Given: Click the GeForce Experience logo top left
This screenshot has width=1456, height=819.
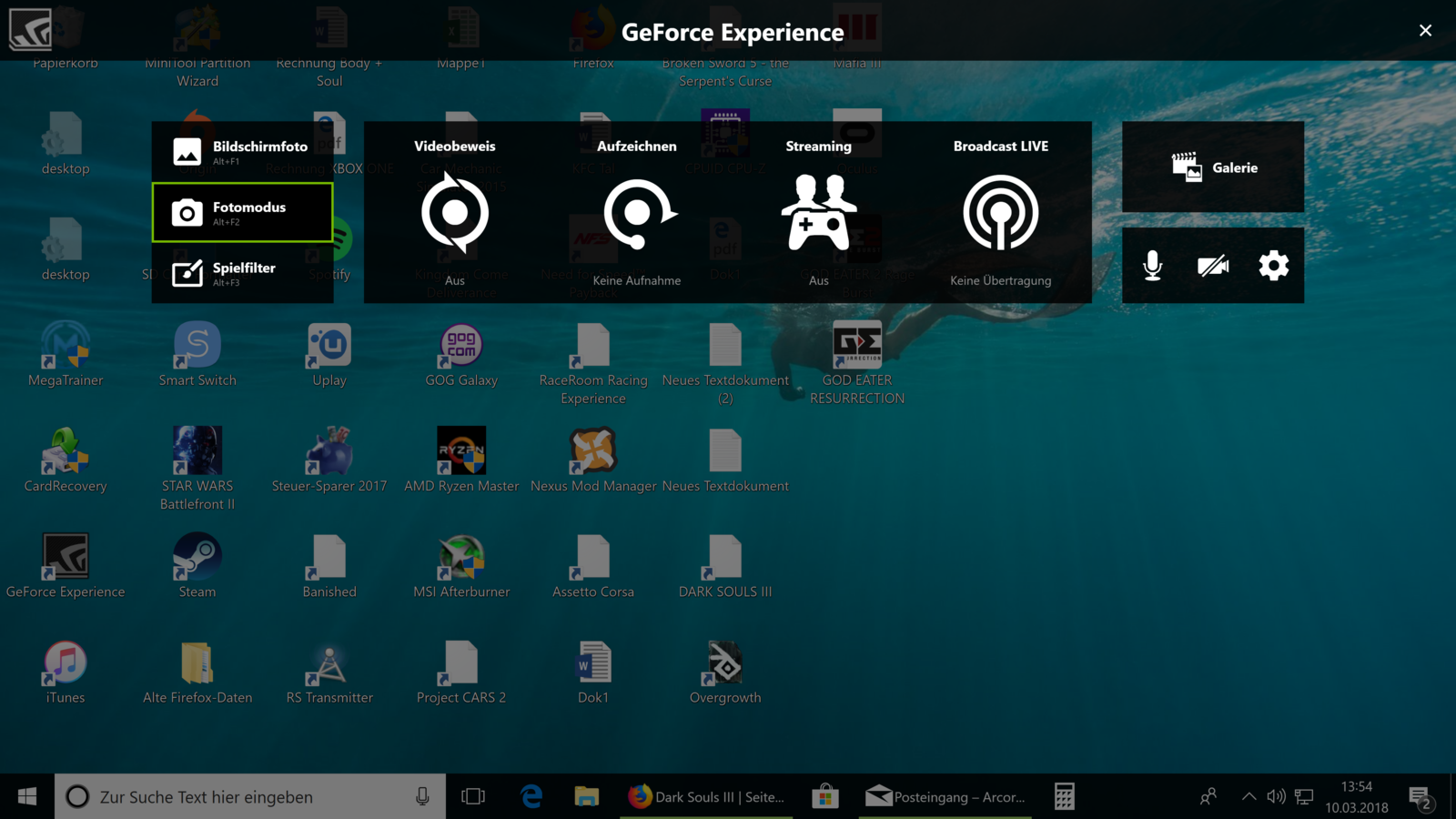Looking at the screenshot, I should 30,30.
